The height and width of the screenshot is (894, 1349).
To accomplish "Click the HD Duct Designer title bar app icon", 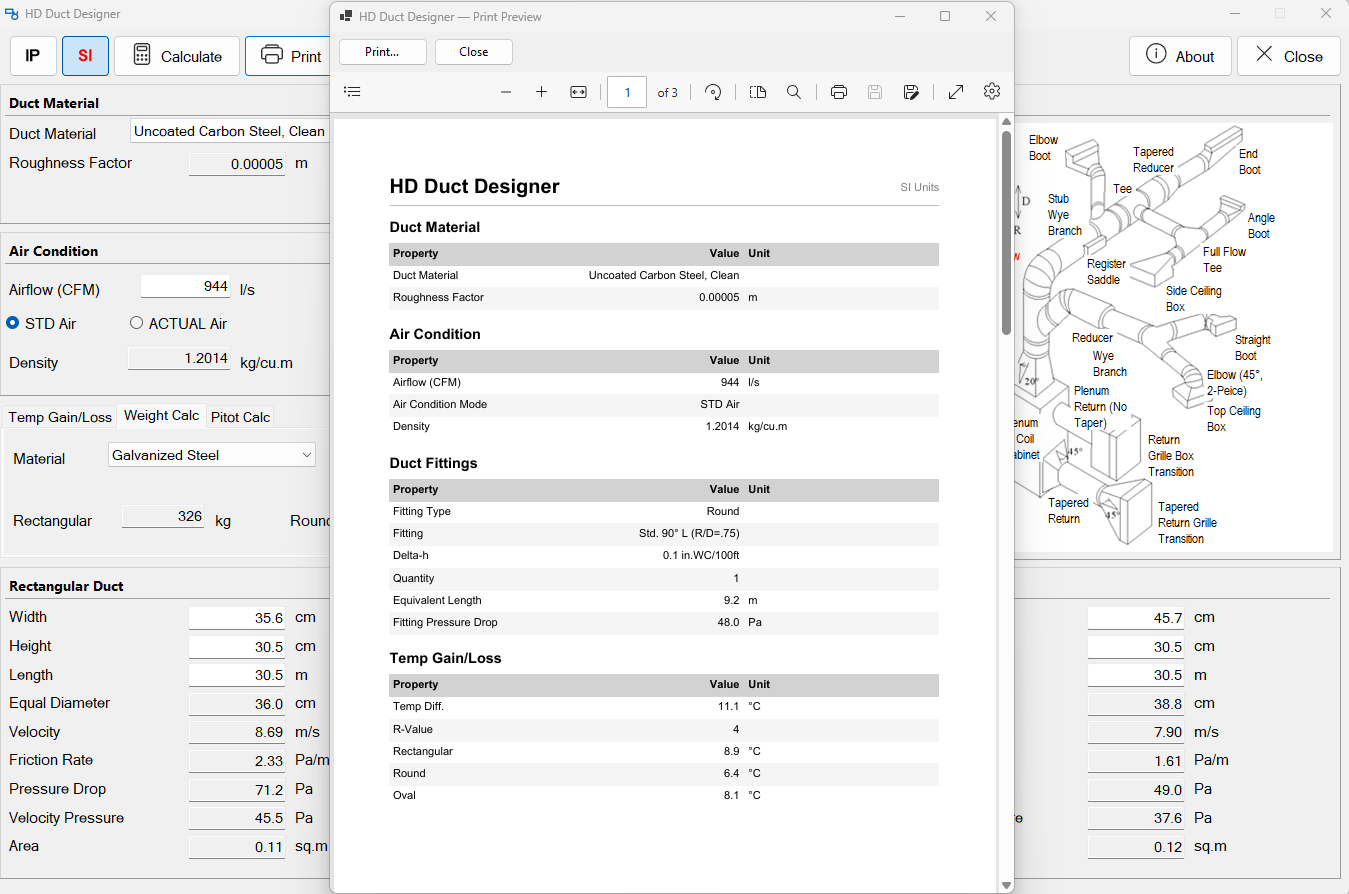I will click(x=12, y=14).
